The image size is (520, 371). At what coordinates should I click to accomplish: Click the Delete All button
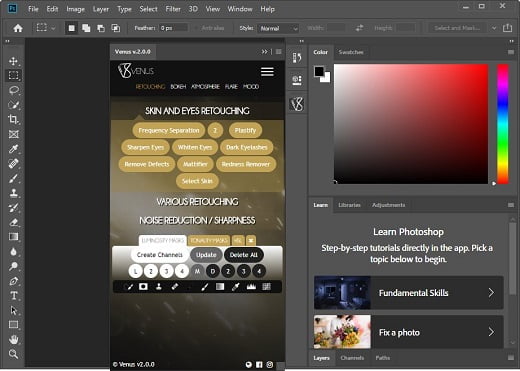[244, 255]
